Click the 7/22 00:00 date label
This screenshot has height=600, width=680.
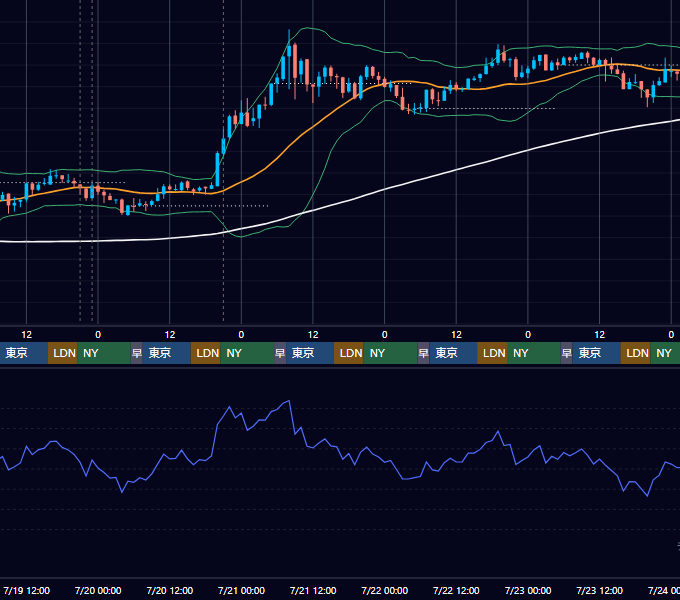tap(385, 590)
